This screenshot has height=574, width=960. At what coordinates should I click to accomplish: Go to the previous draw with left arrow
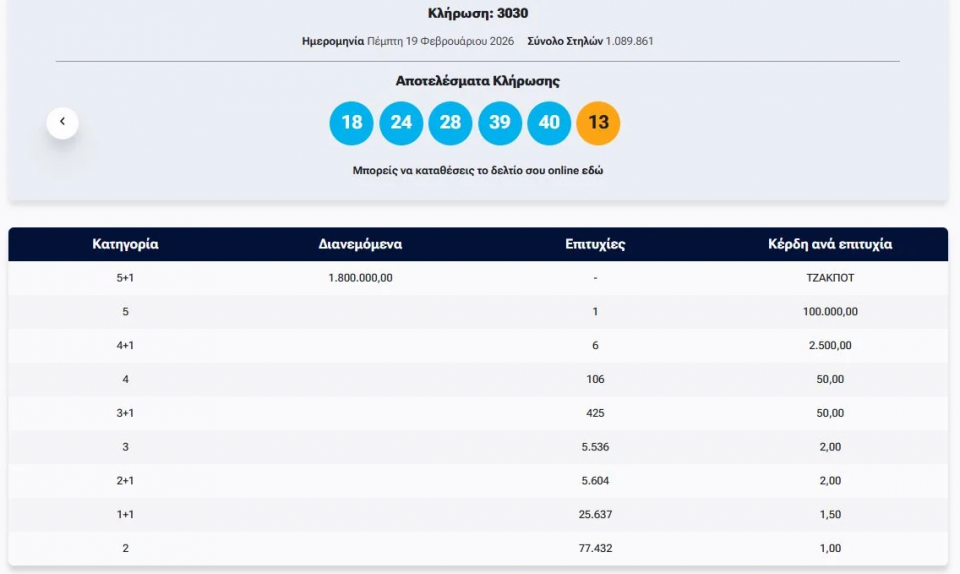(62, 122)
